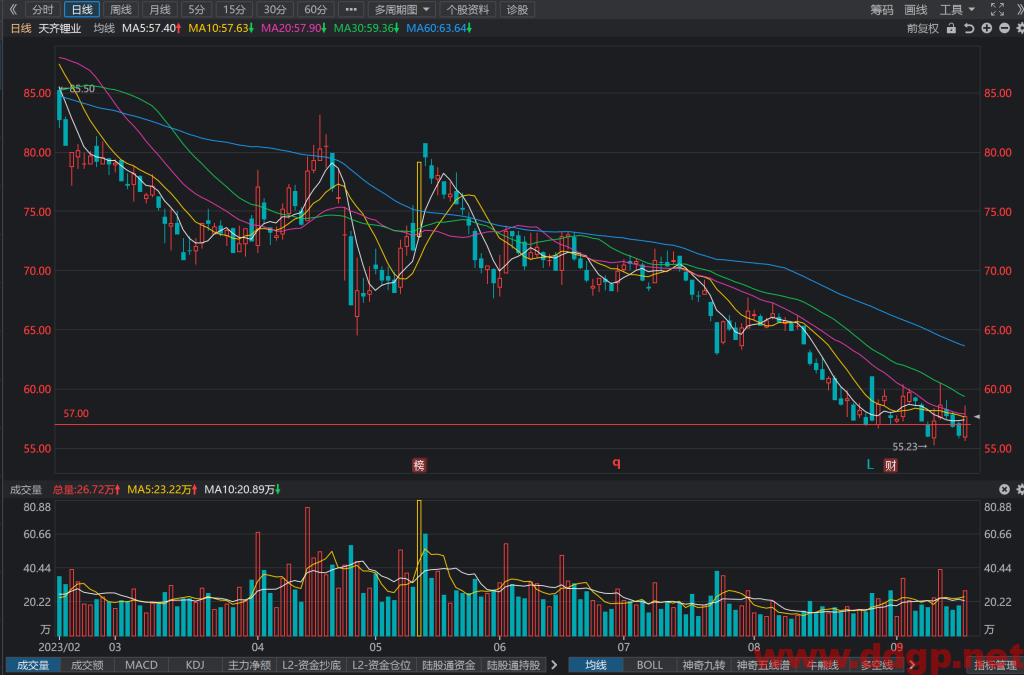
Task: Collapse the left panel with double-arrow icon
Action: coord(13,9)
